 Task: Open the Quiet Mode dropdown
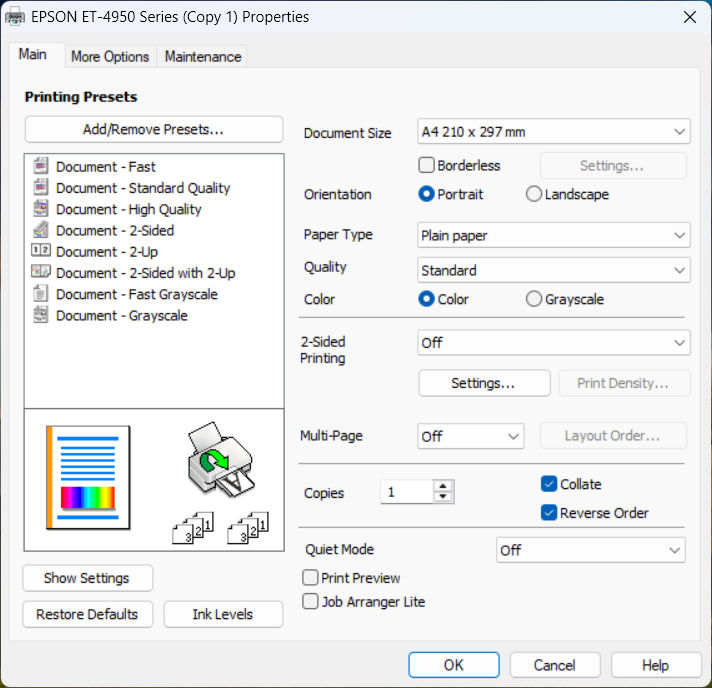pos(590,550)
